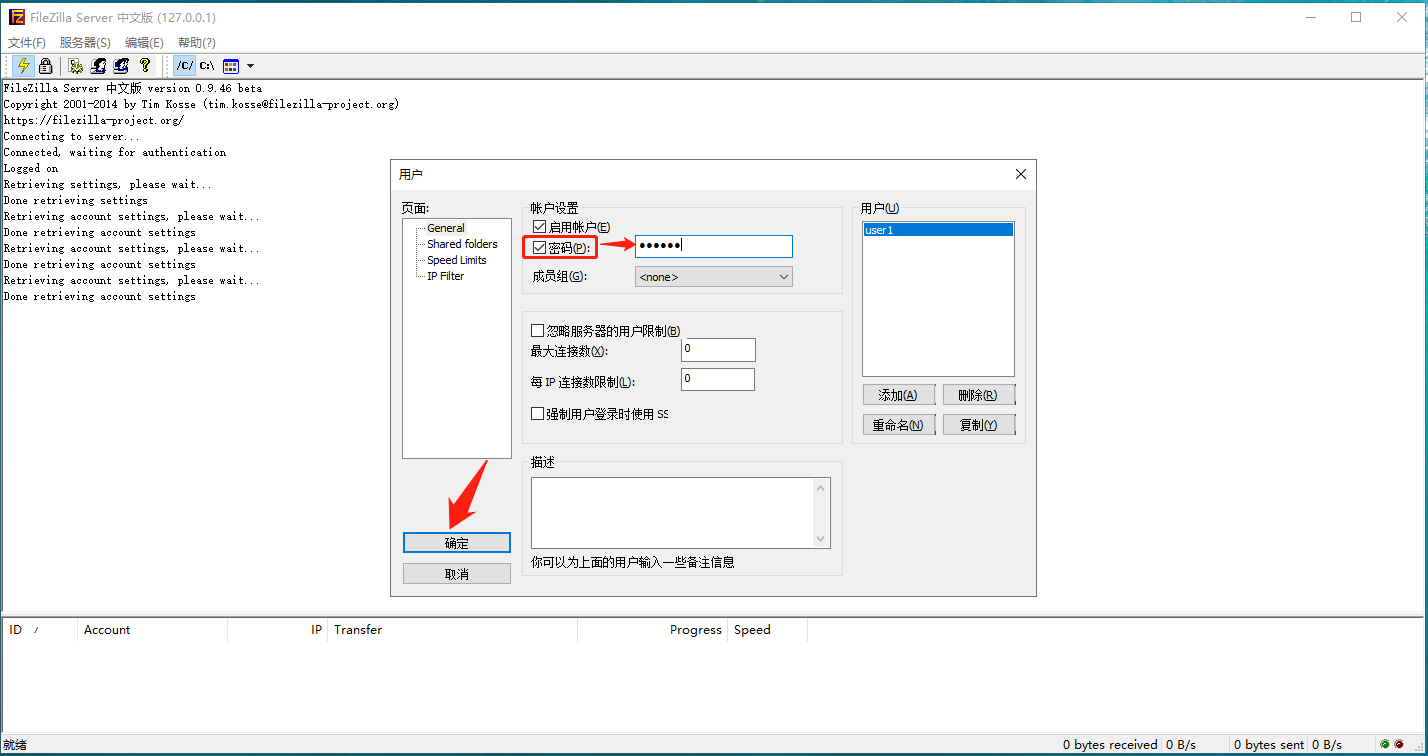The image size is (1428, 756).
Task: Click the green status LED in status bar
Action: click(x=1385, y=744)
